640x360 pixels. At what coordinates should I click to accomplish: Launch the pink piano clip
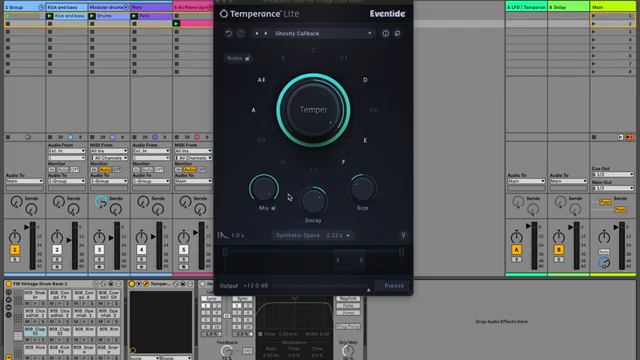coord(176,24)
